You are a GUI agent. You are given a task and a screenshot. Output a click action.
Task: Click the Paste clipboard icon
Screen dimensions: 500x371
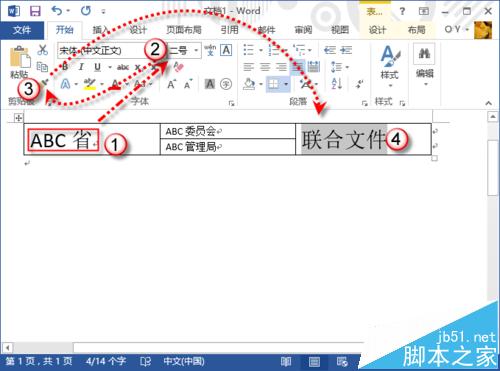click(20, 57)
